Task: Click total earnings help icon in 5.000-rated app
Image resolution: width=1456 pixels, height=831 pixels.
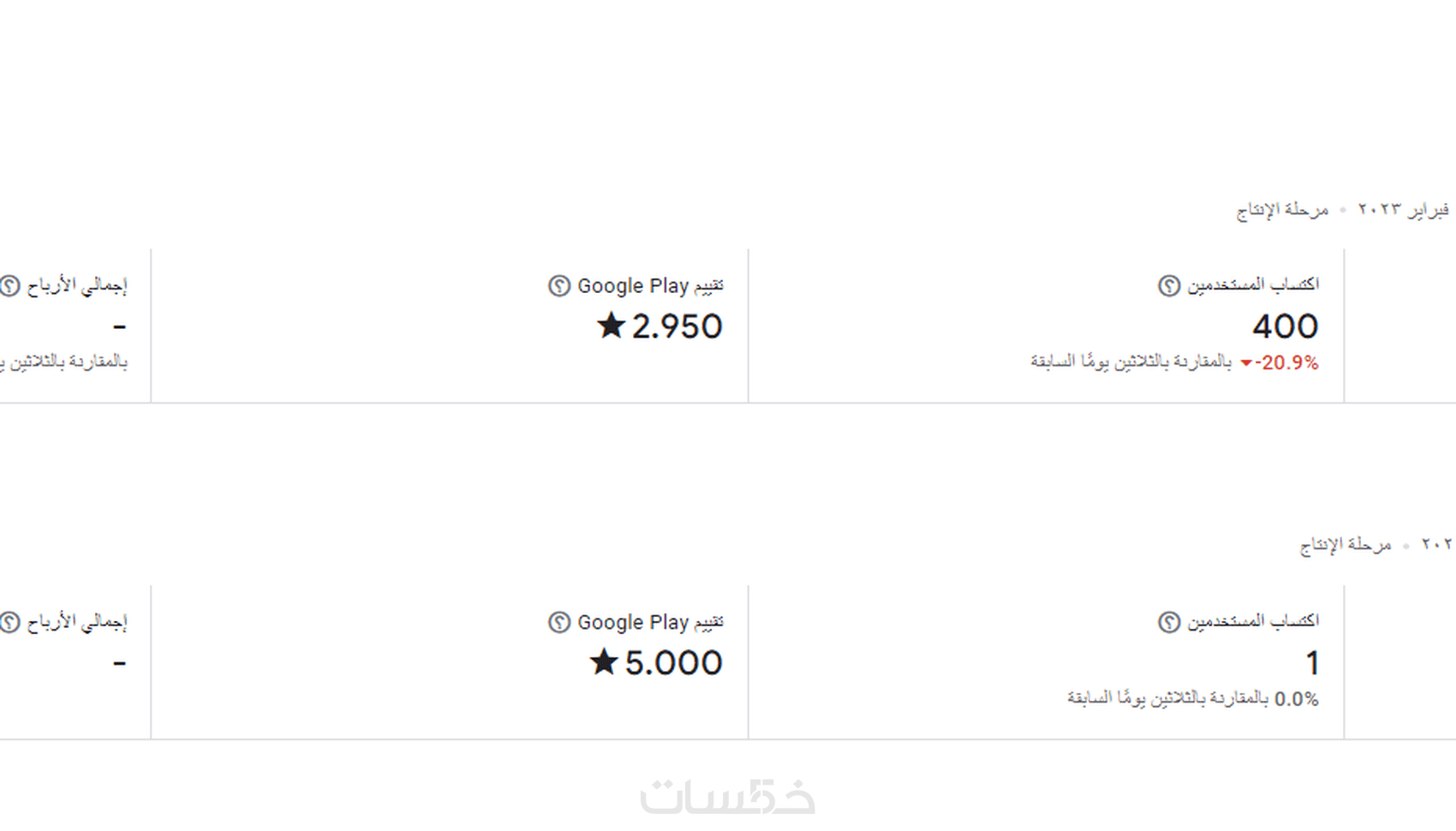Action: tap(10, 622)
